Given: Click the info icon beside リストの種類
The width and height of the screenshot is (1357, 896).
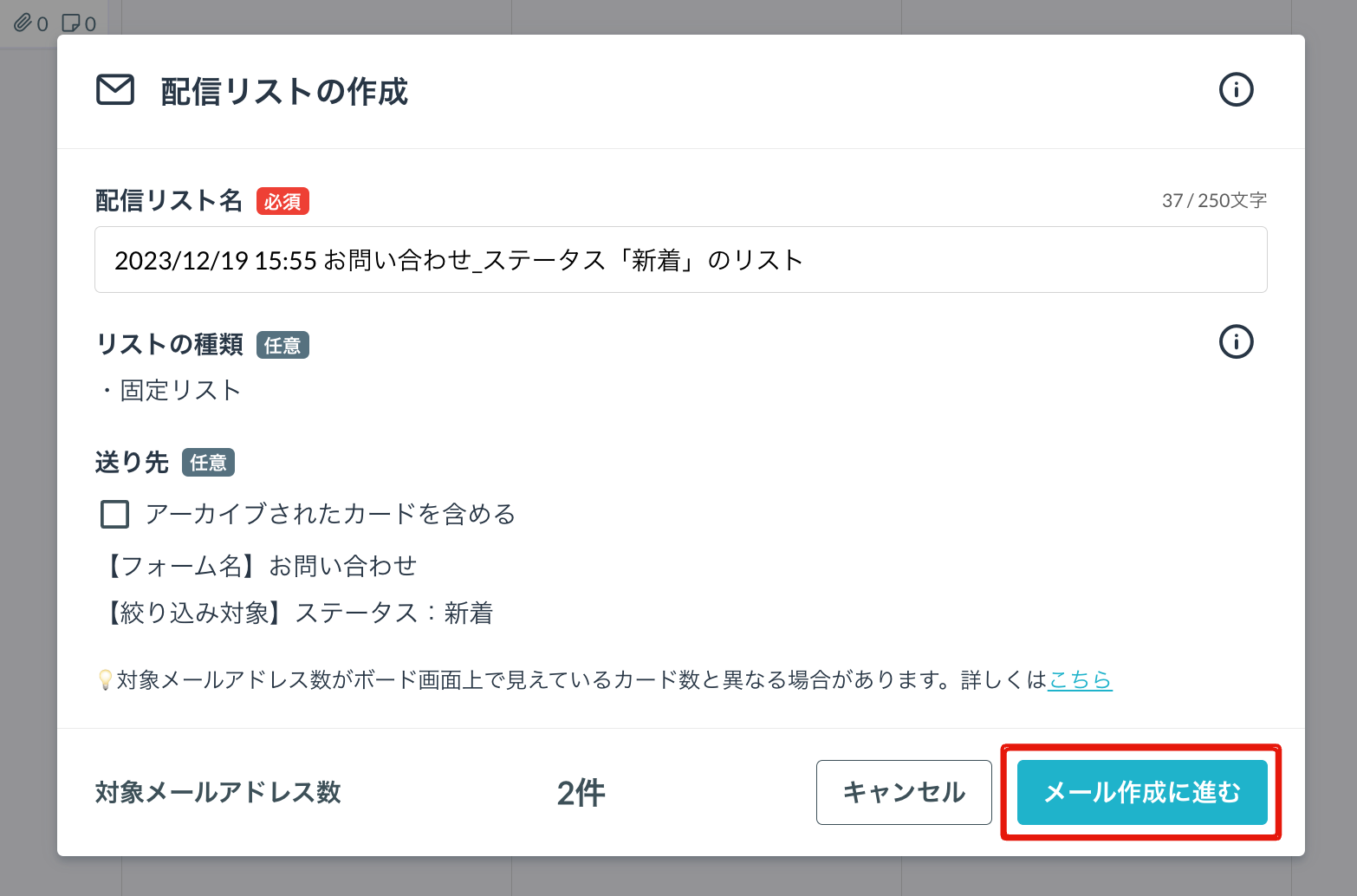Looking at the screenshot, I should pyautogui.click(x=1236, y=341).
